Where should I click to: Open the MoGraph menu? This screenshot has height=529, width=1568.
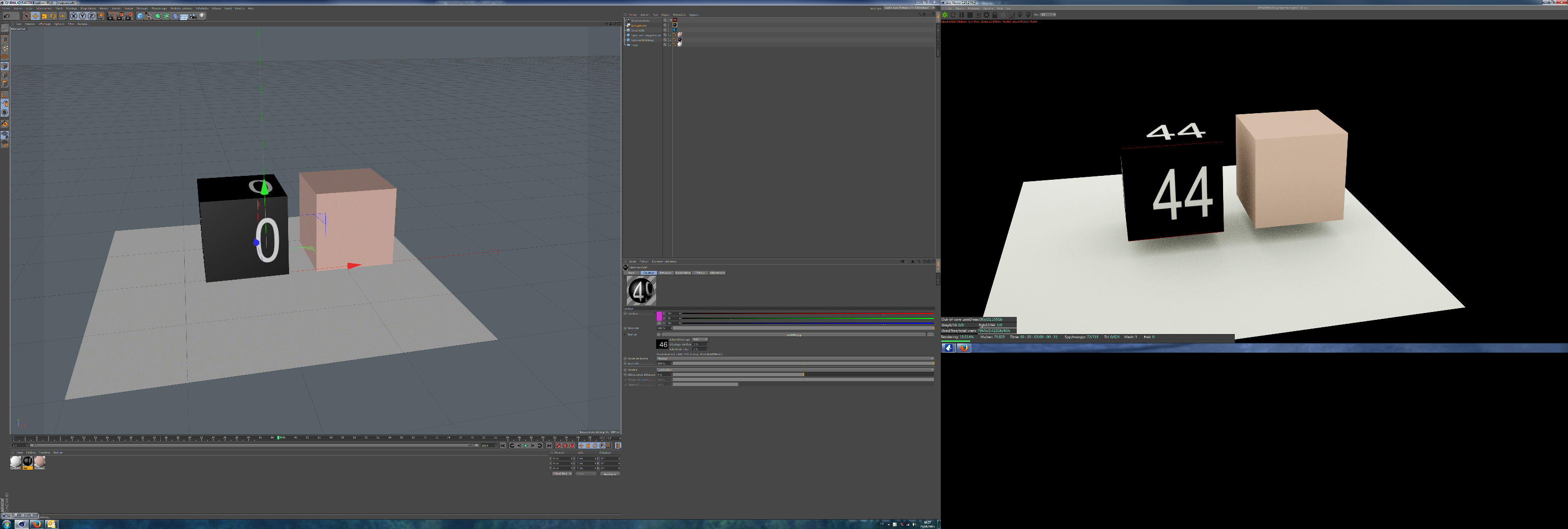[x=143, y=8]
